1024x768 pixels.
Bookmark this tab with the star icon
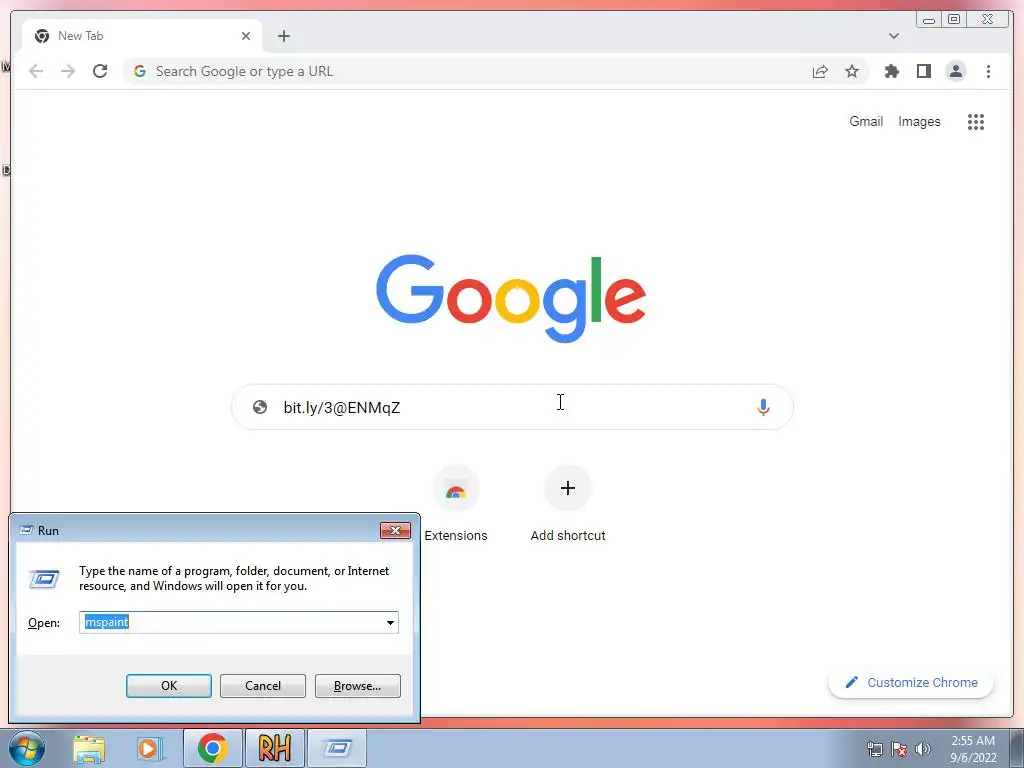[x=852, y=71]
